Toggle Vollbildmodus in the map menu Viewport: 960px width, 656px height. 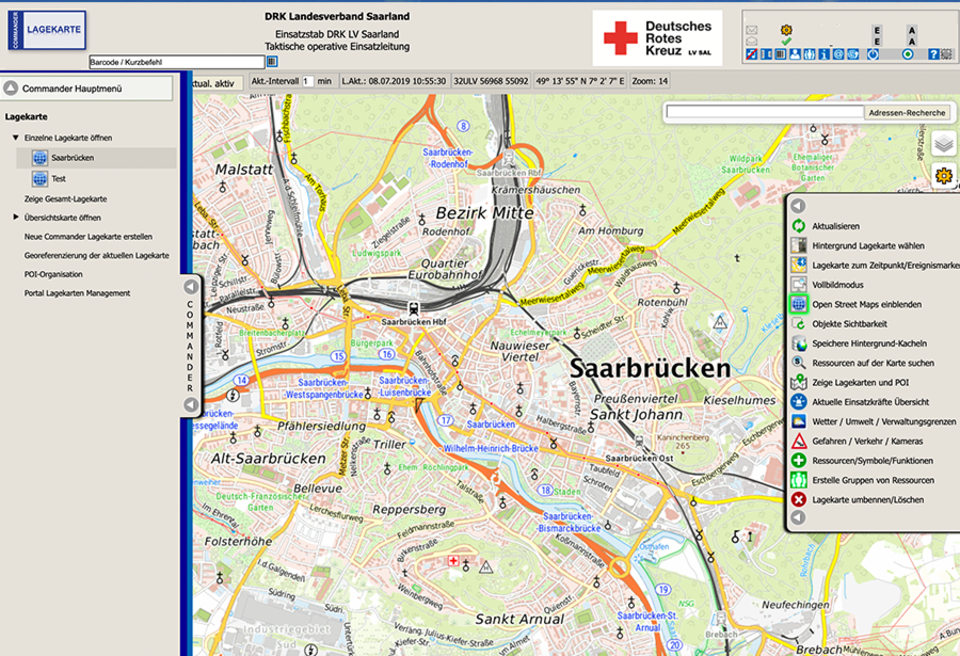[x=840, y=285]
